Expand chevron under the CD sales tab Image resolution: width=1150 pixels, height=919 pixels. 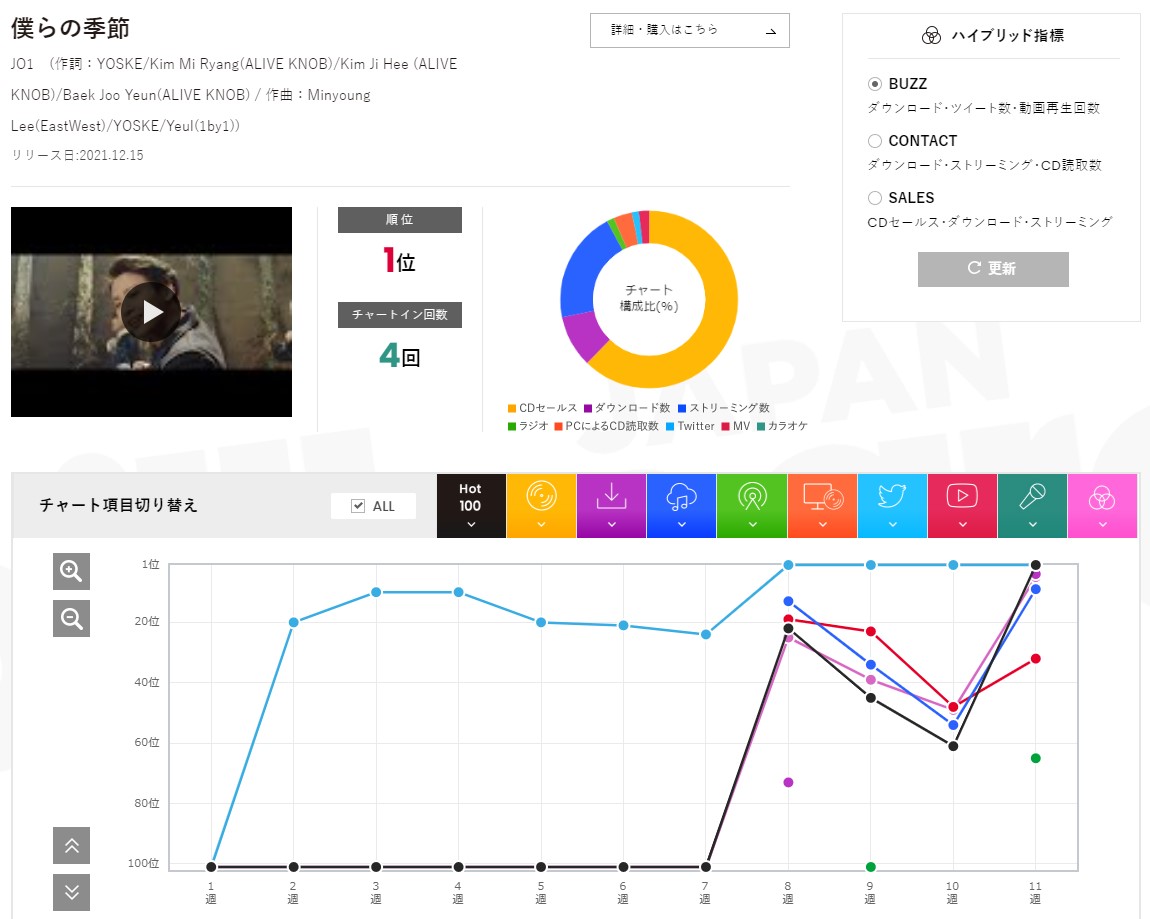[x=541, y=524]
